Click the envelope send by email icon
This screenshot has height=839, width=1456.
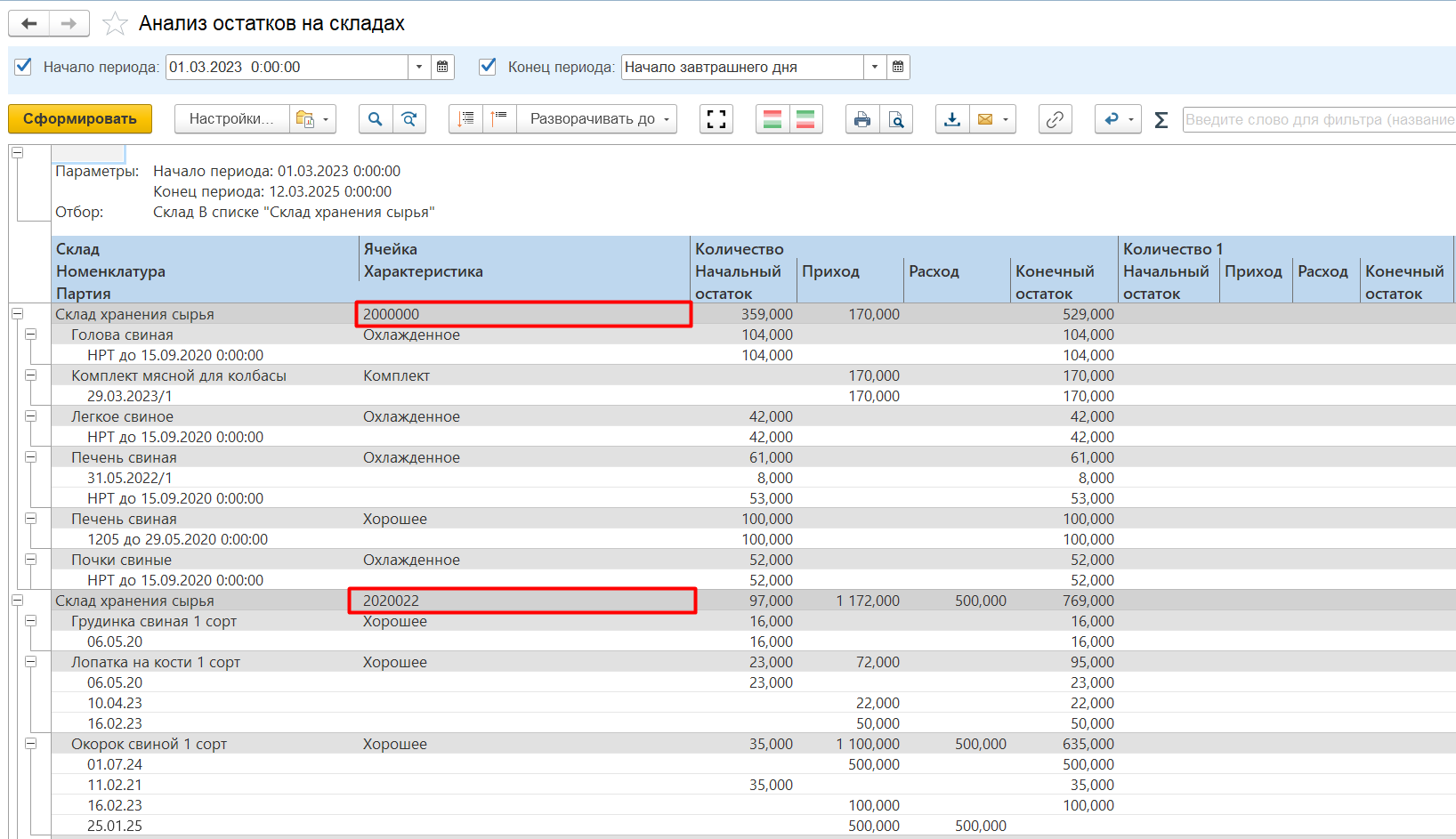985,119
